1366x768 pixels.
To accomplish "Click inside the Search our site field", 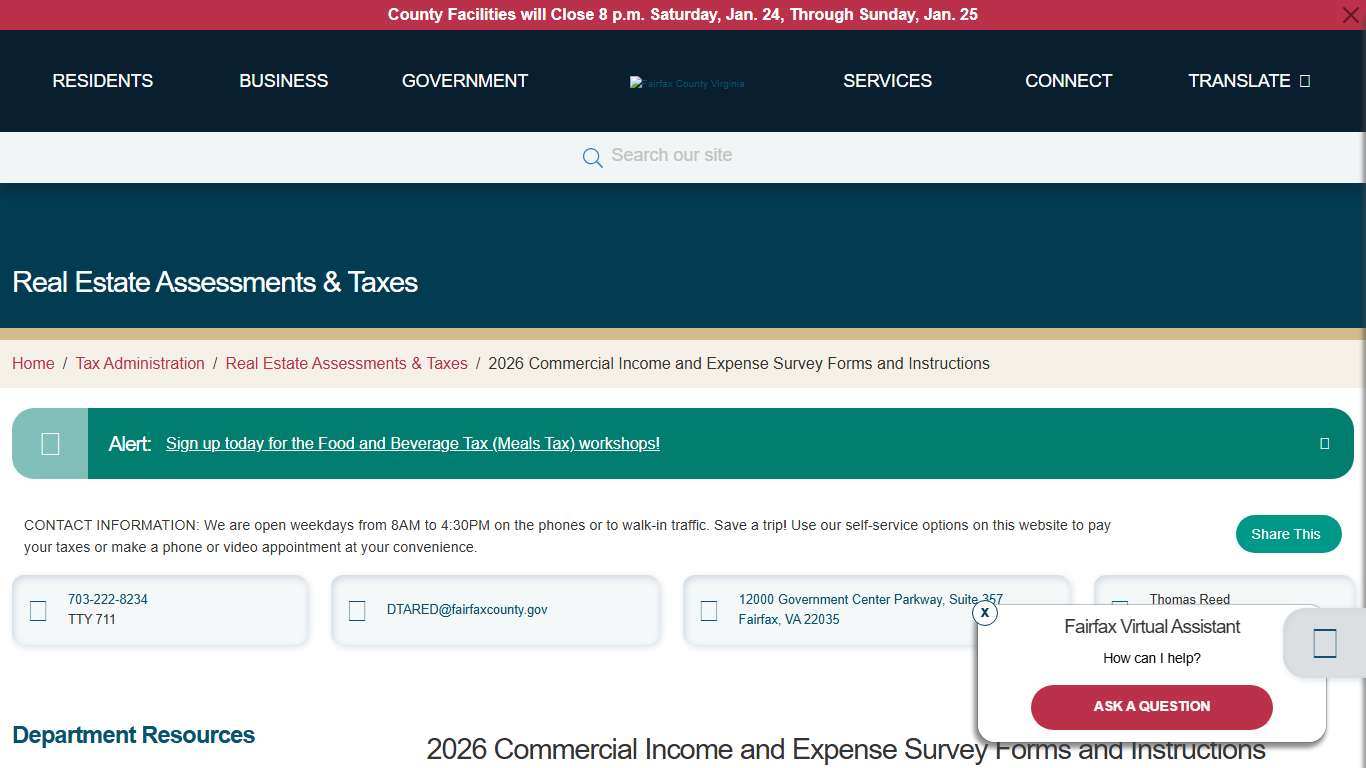I will (x=672, y=155).
